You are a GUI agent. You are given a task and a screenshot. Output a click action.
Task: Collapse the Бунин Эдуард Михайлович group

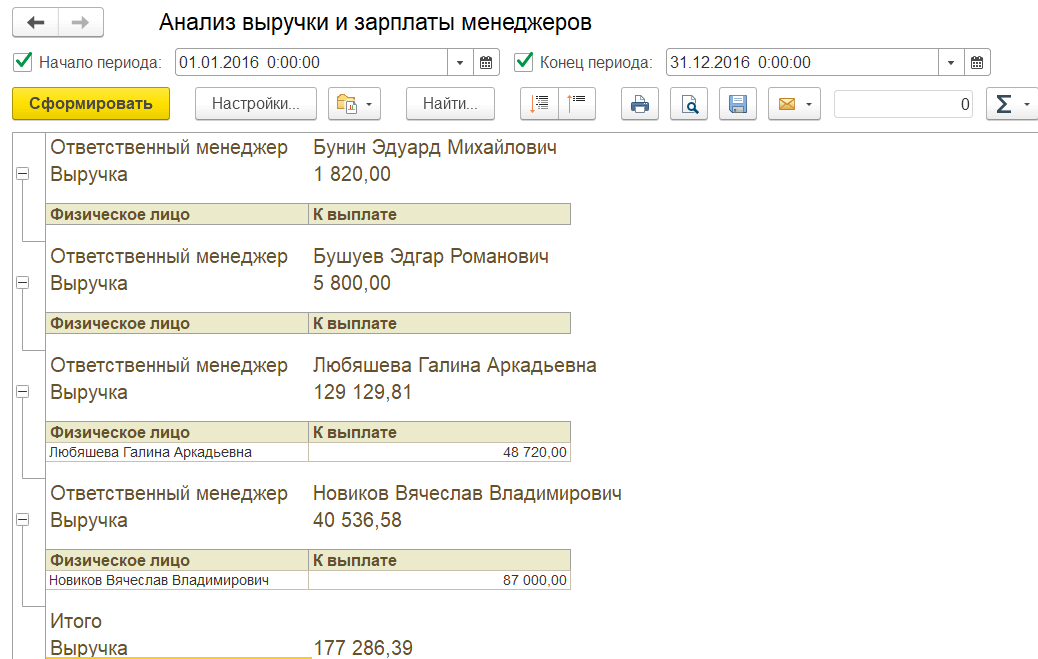(23, 174)
